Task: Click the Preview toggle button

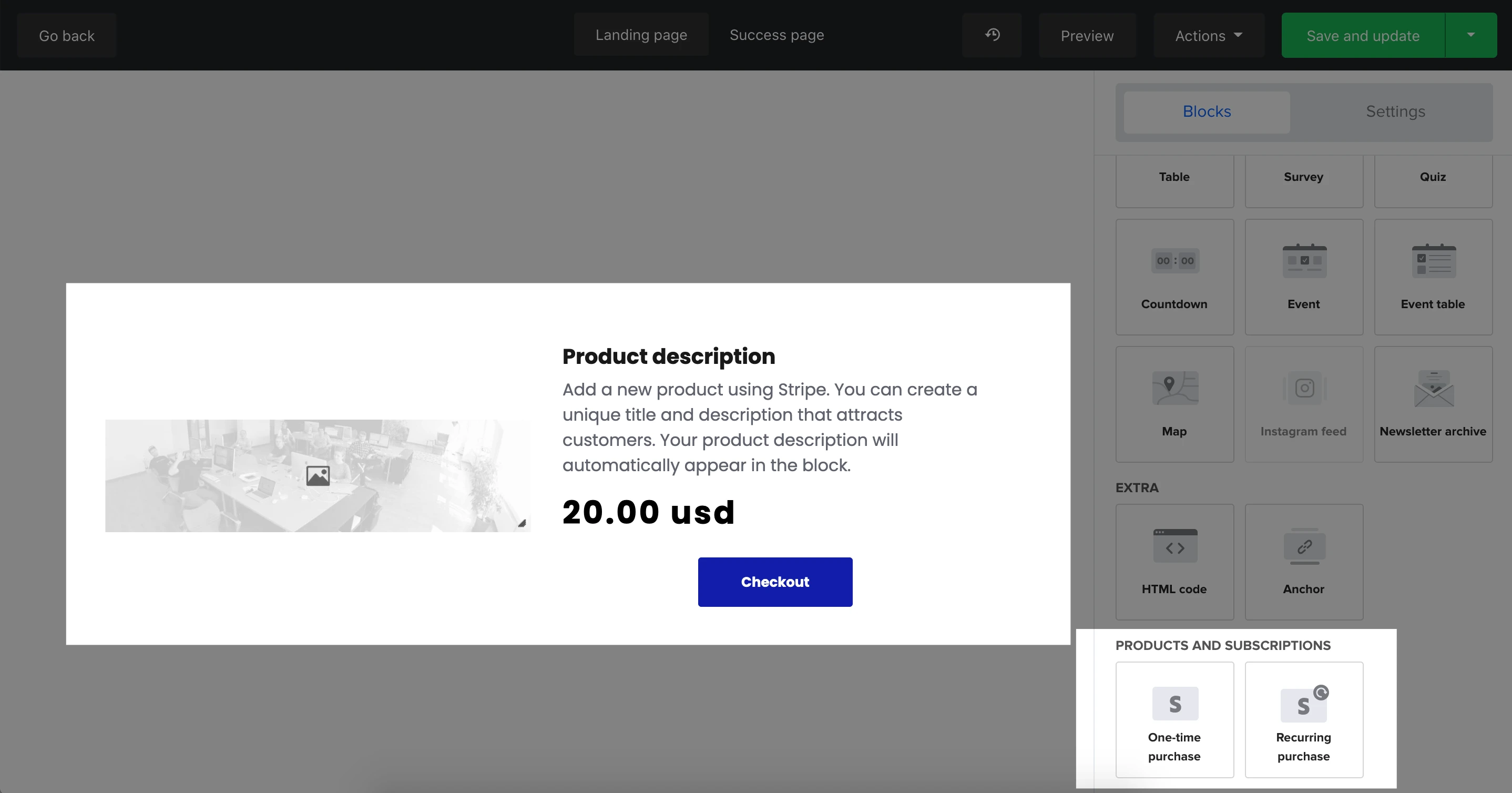Action: click(1088, 35)
